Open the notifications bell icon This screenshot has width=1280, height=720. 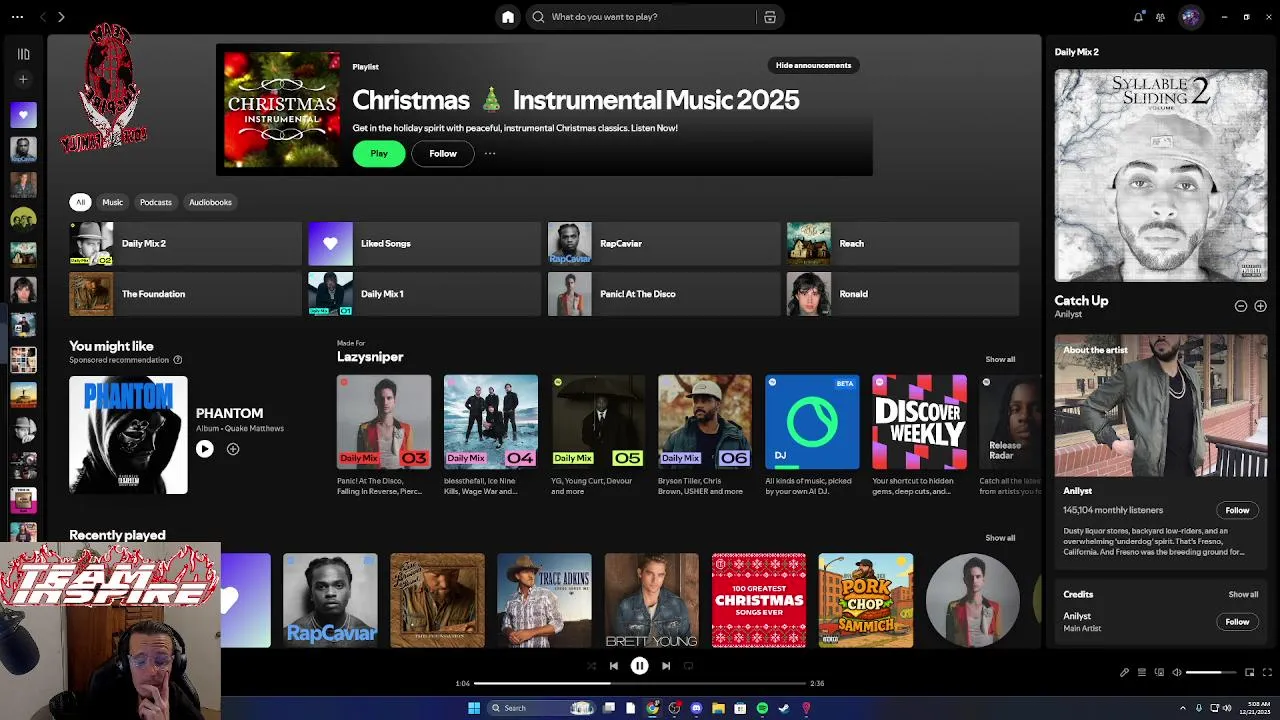[x=1138, y=17]
